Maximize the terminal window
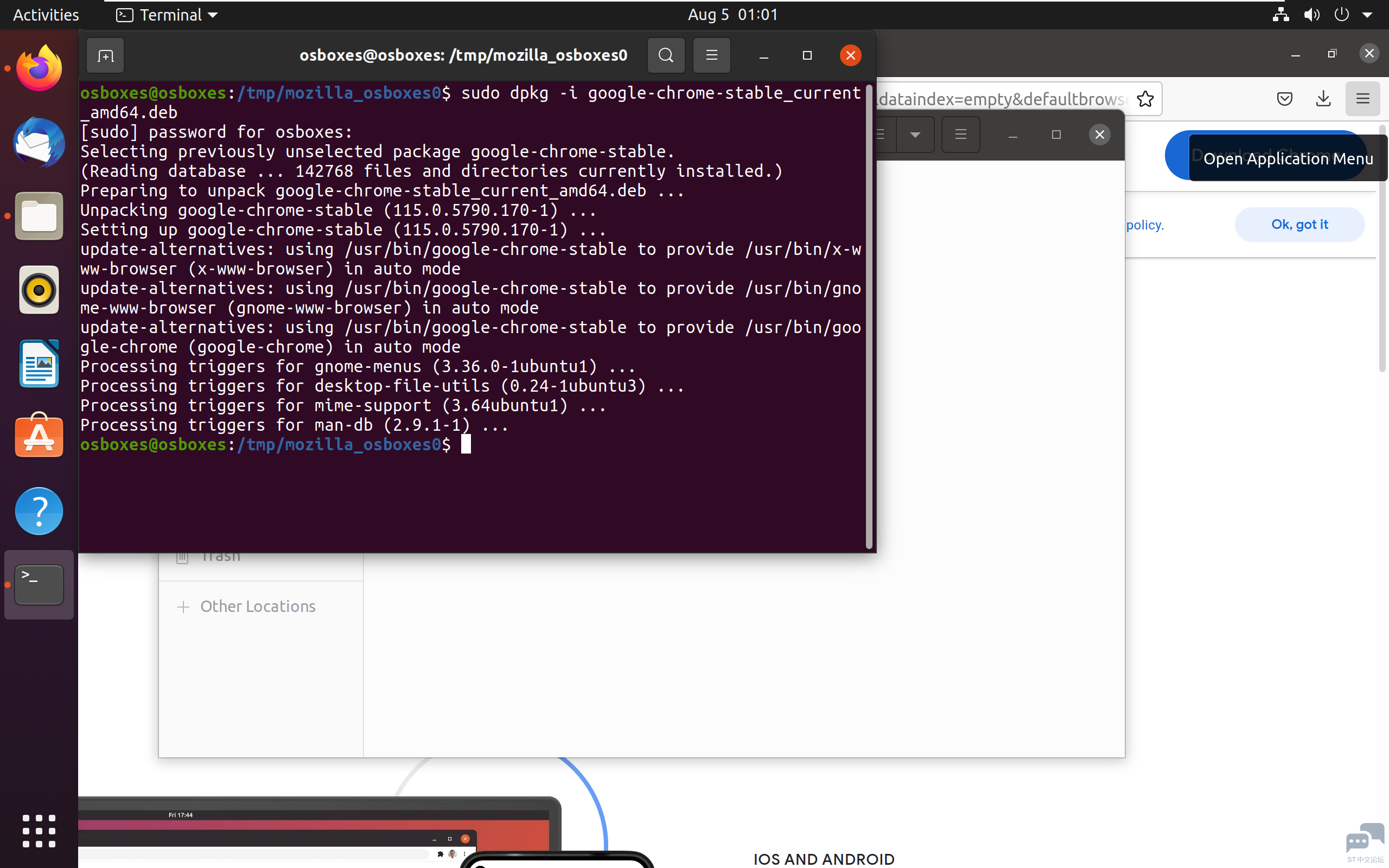 [x=807, y=56]
